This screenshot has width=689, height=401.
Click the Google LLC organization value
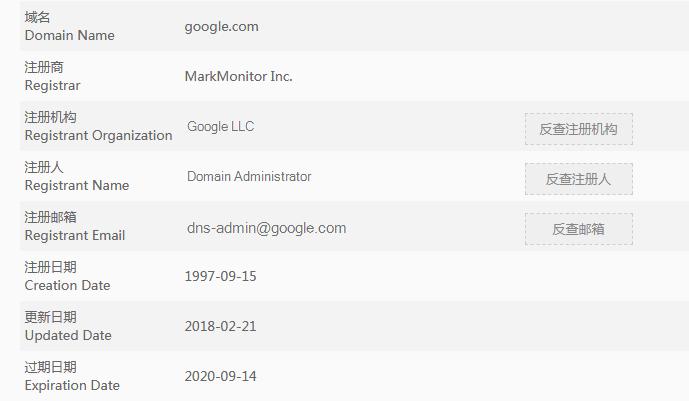click(x=220, y=127)
